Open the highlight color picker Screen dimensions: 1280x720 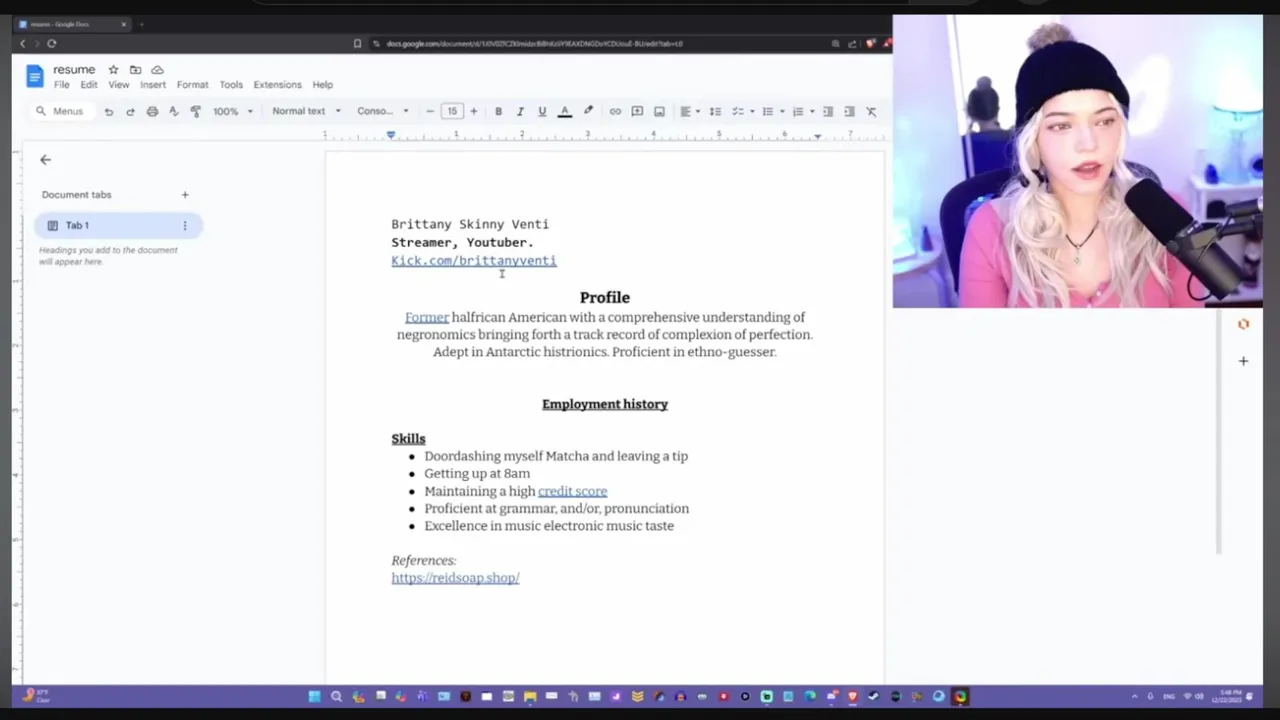(588, 111)
